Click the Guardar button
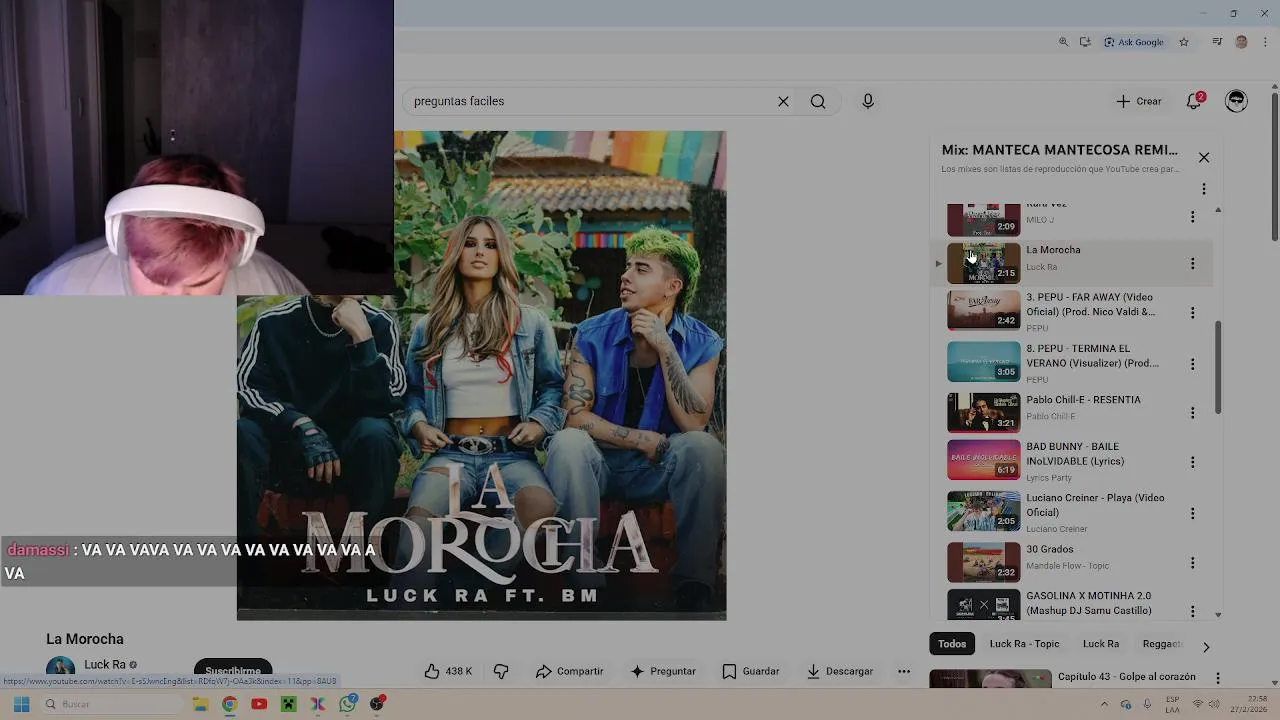1280x720 pixels. 750,671
